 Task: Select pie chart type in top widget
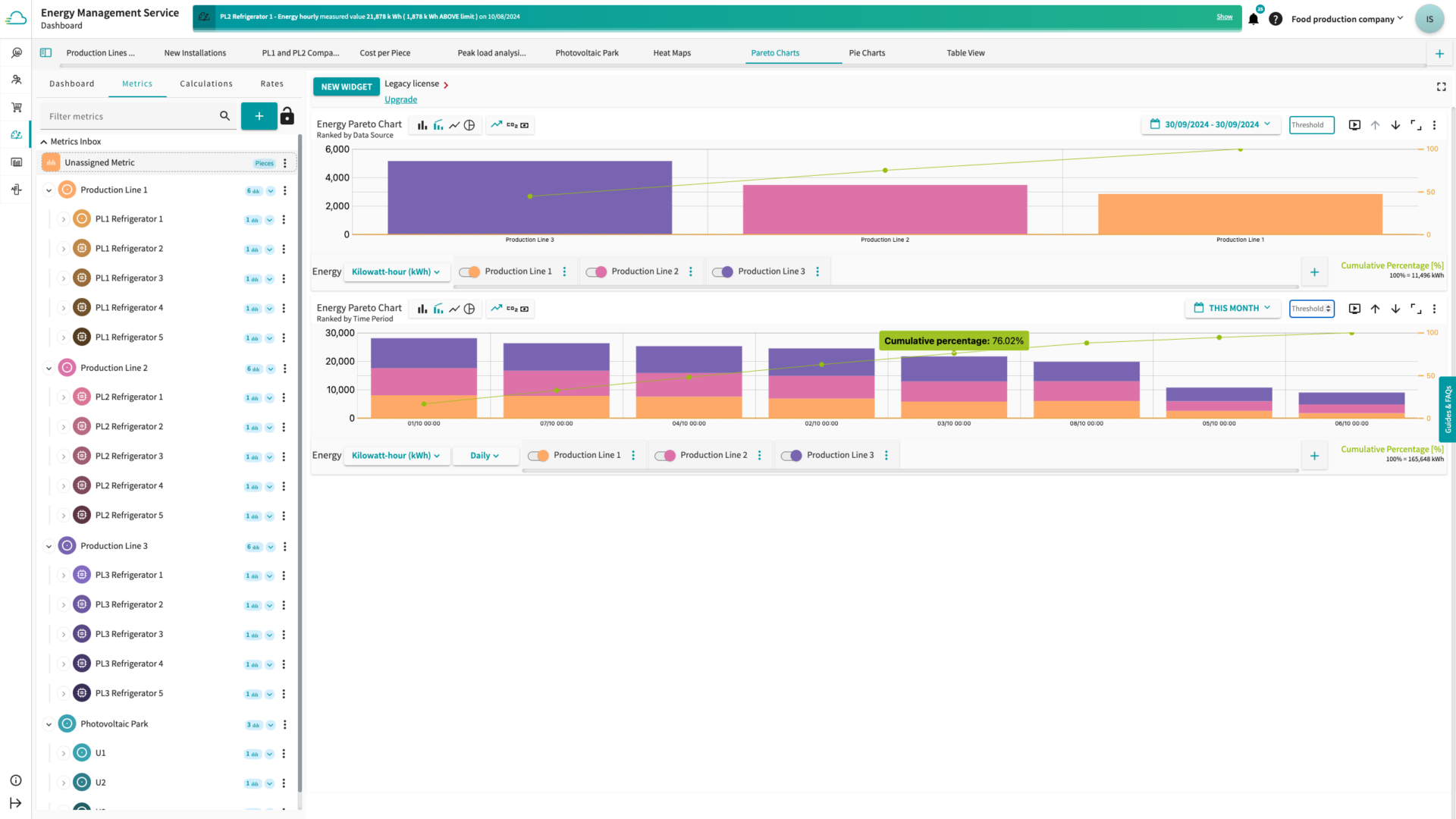[x=469, y=125]
